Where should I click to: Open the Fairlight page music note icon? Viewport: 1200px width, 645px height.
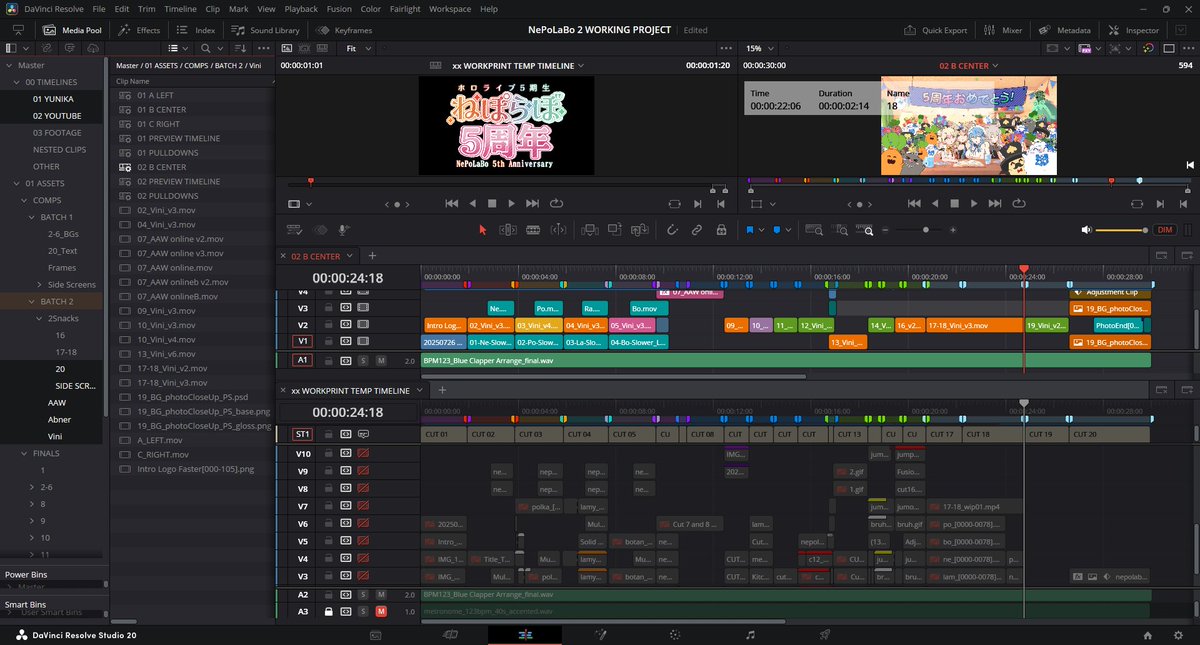pyautogui.click(x=750, y=635)
